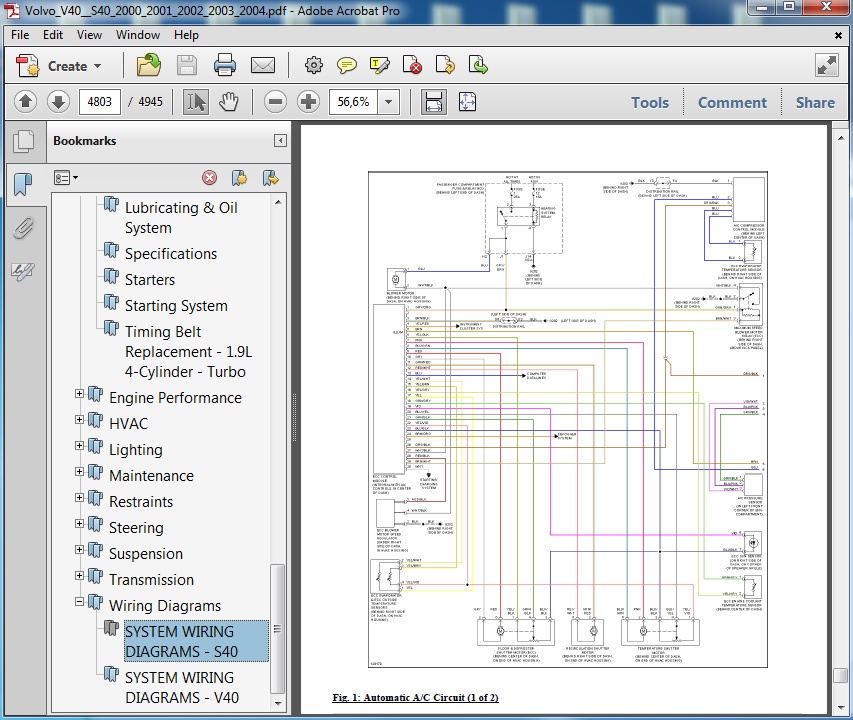This screenshot has height=720, width=853.
Task: Show the Attachments paperclip panel
Action: coord(23,228)
